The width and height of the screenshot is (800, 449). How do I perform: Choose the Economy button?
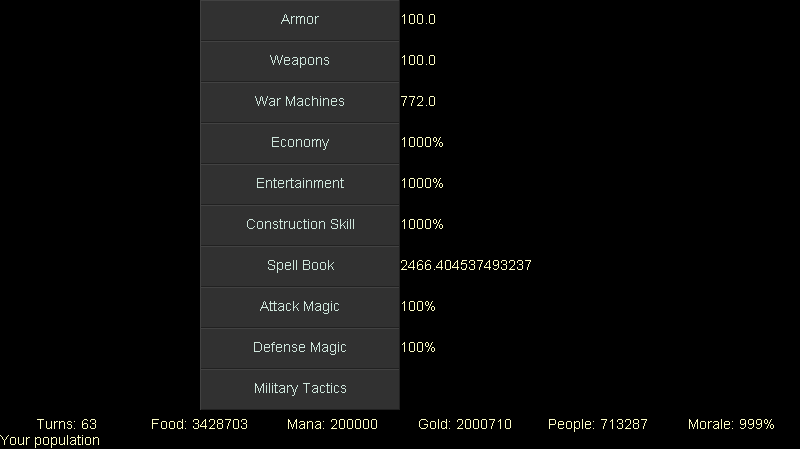300,143
